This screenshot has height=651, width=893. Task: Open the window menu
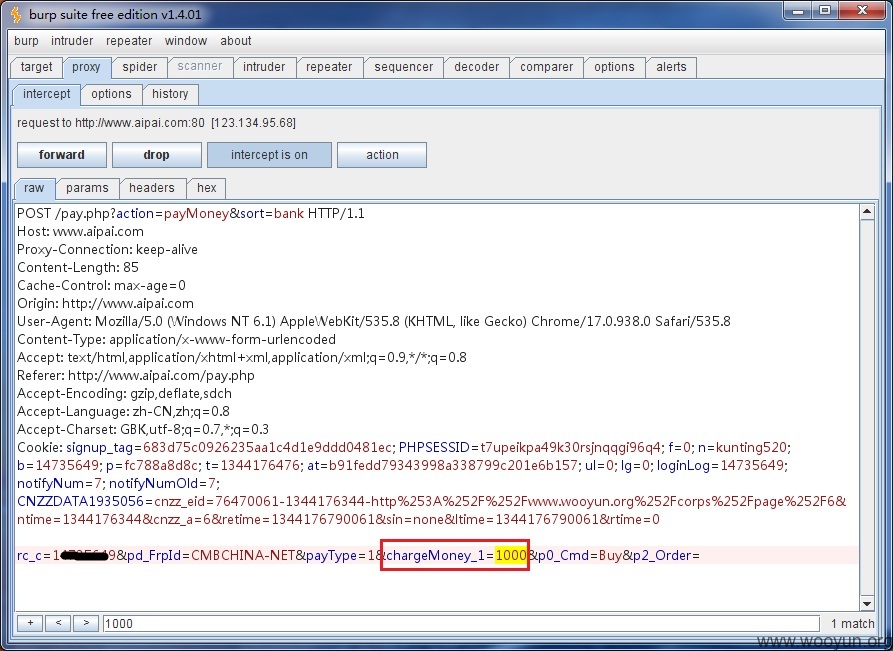click(x=186, y=41)
